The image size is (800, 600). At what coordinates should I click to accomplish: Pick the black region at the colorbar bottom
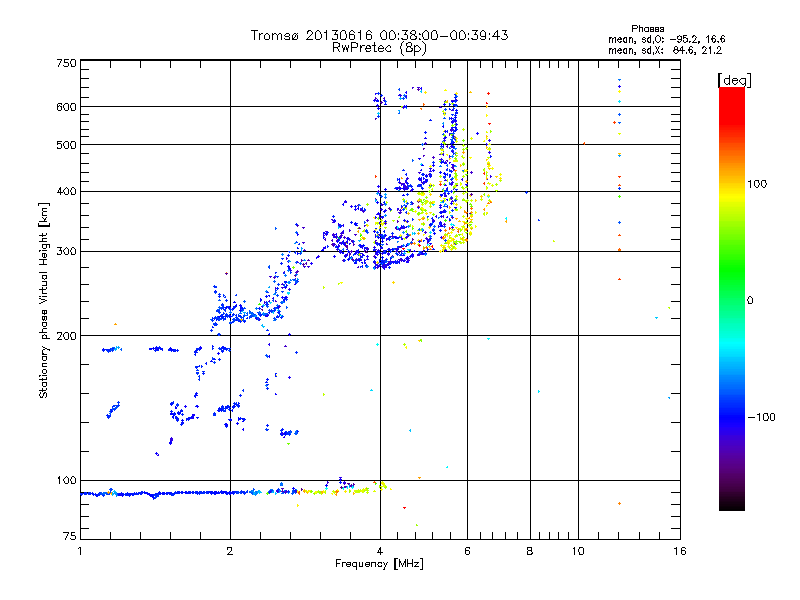click(731, 503)
